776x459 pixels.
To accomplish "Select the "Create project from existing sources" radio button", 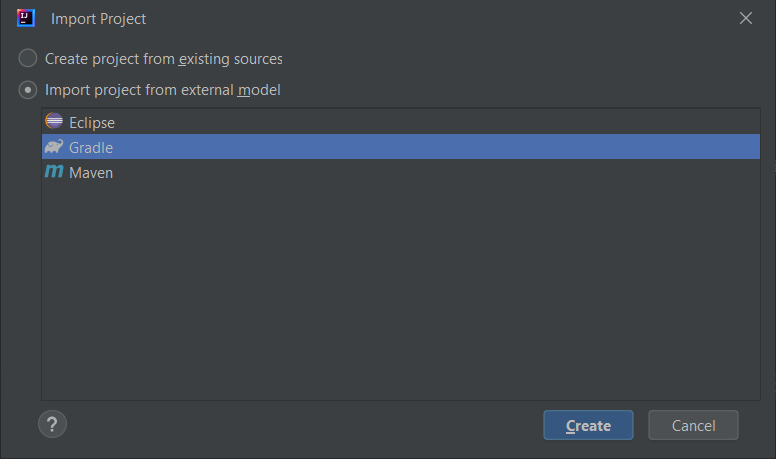I will [29, 59].
